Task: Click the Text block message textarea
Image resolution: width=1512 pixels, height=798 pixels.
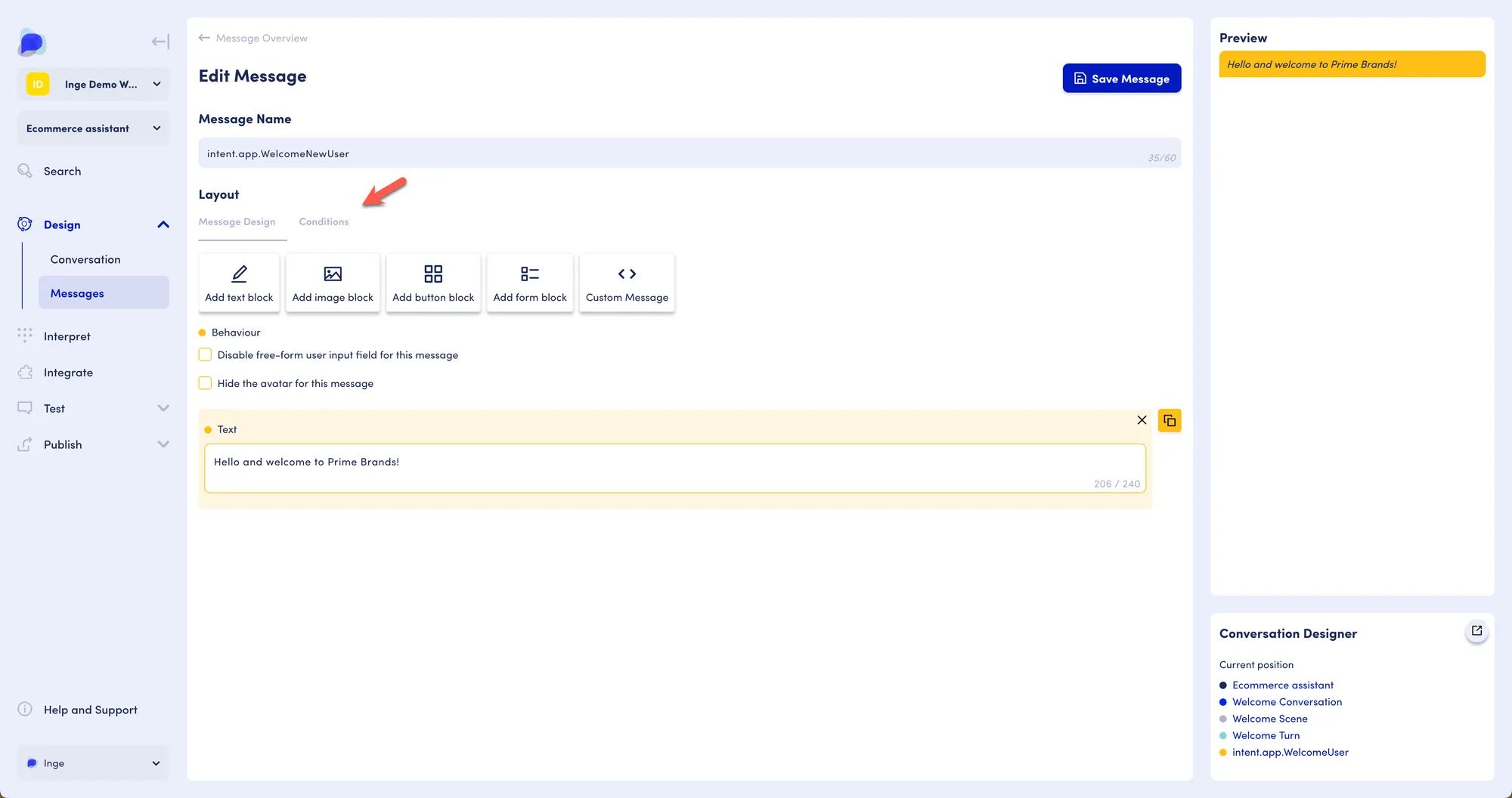Action: [x=675, y=468]
